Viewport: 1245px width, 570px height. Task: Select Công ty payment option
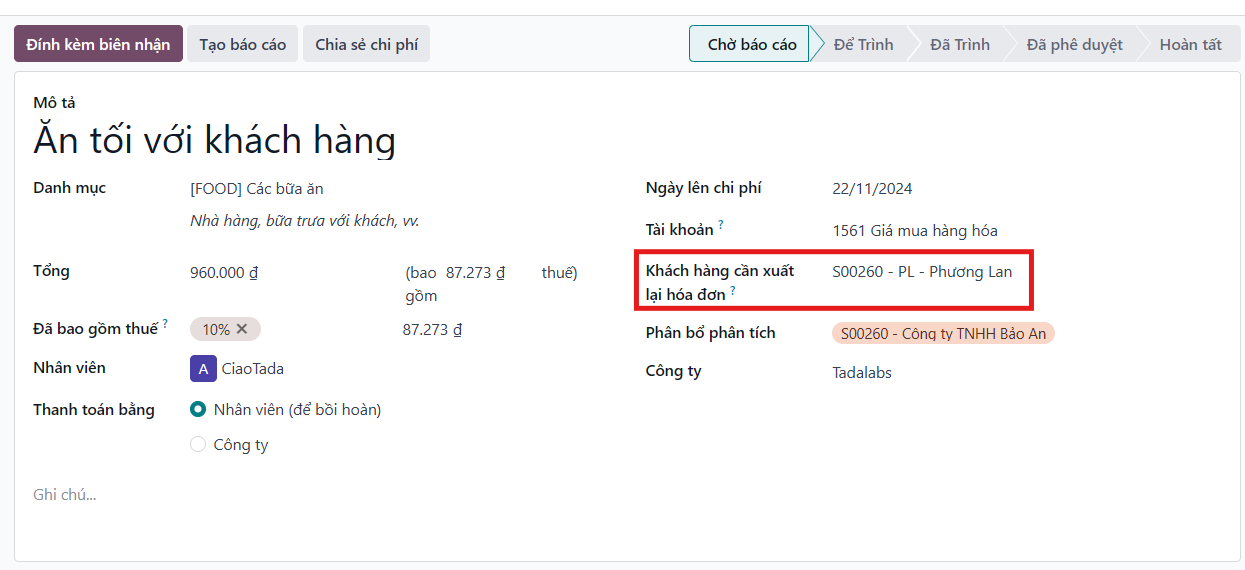click(x=198, y=445)
